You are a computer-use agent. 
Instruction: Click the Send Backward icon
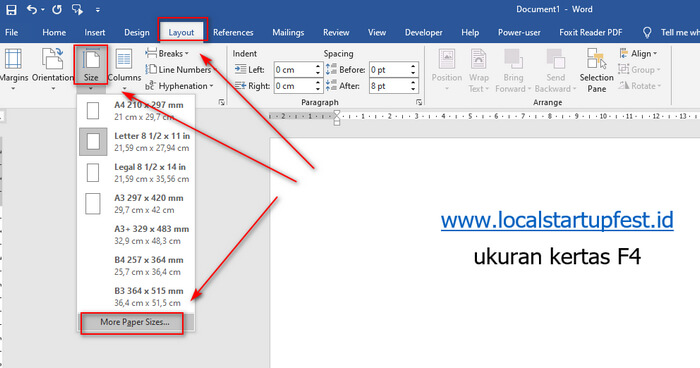pos(556,59)
